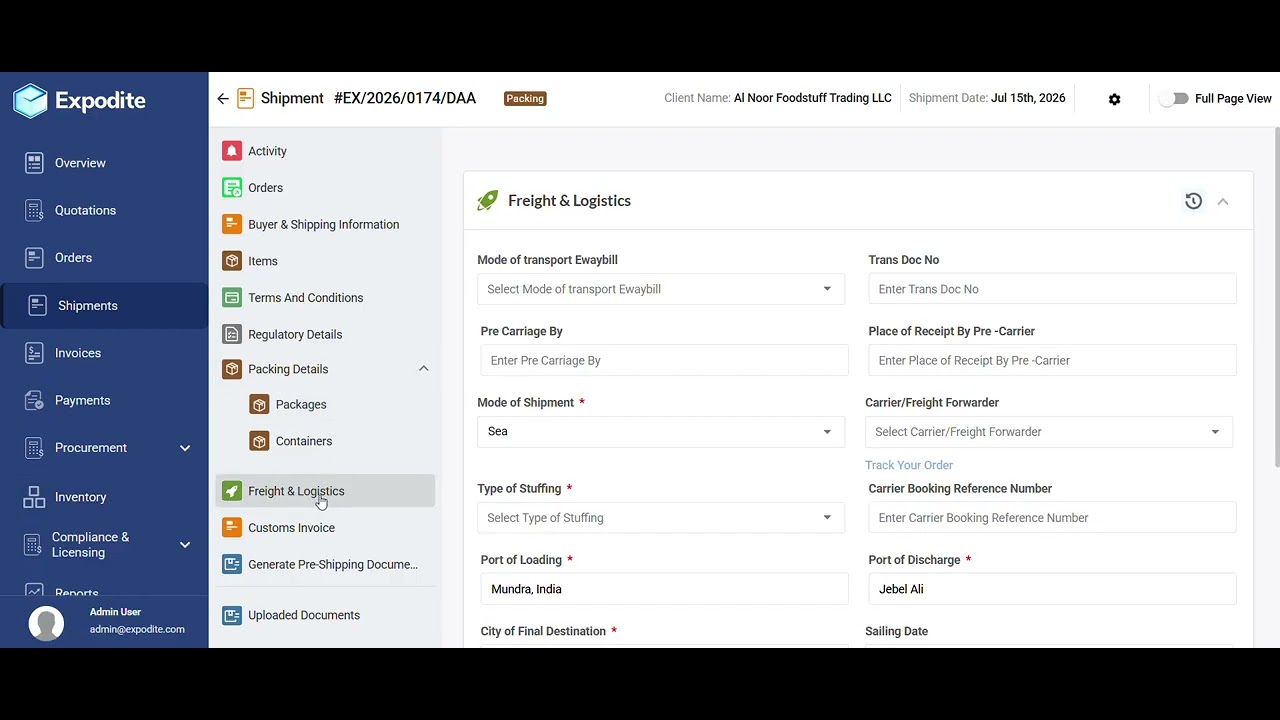Click the Procurement sidebar icon

34,448
